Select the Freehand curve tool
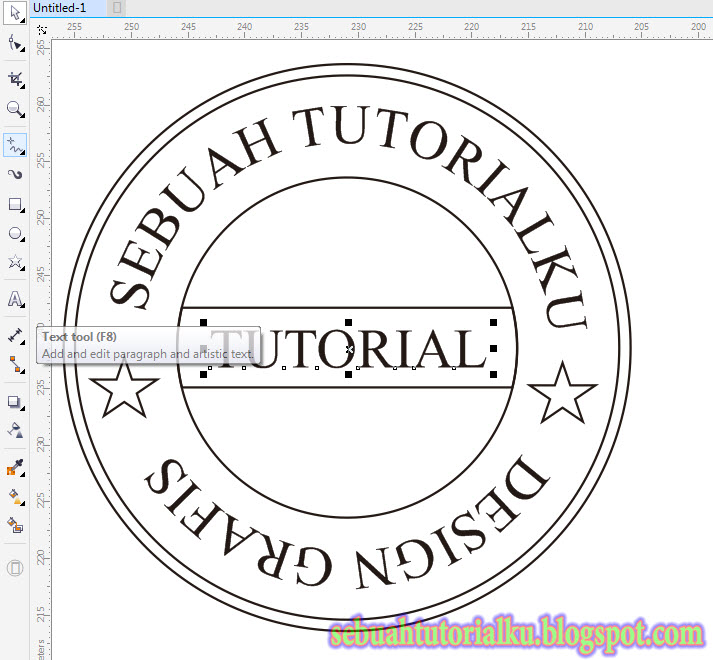This screenshot has width=713, height=660. click(x=15, y=145)
